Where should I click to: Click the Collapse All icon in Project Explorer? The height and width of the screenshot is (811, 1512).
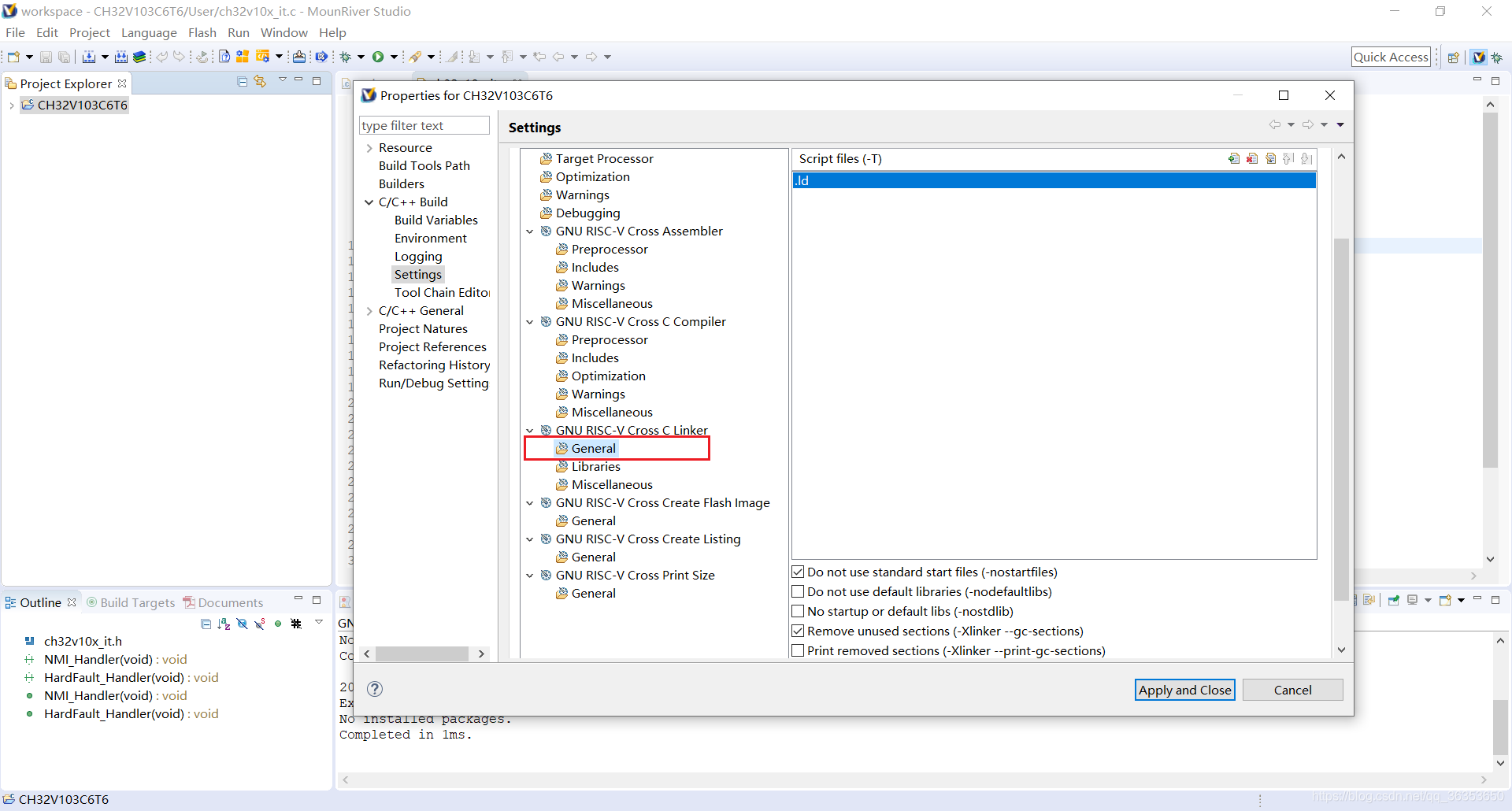243,82
